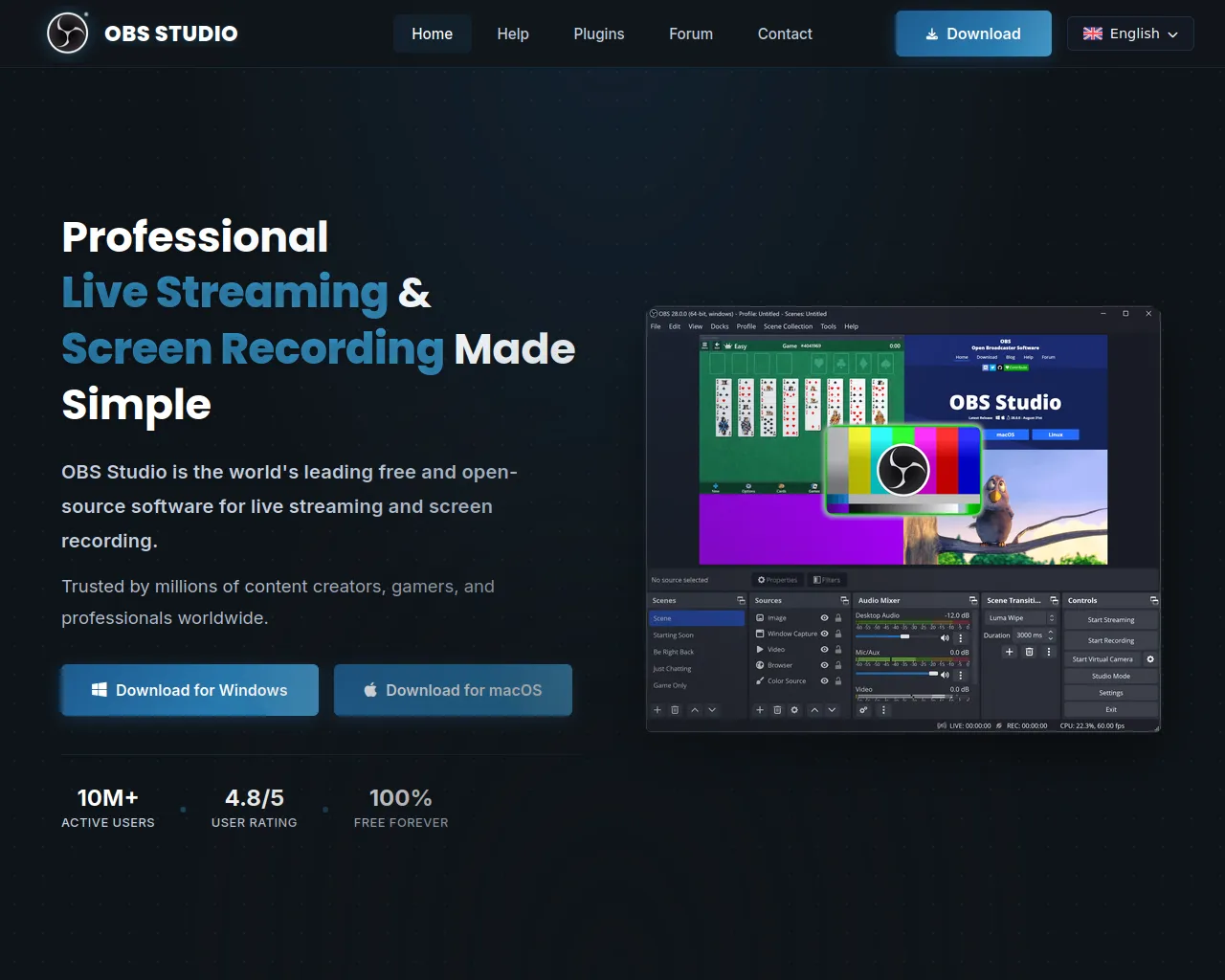Mute Mic/Aux with its speaker icon
The image size is (1225, 980).
[x=945, y=675]
